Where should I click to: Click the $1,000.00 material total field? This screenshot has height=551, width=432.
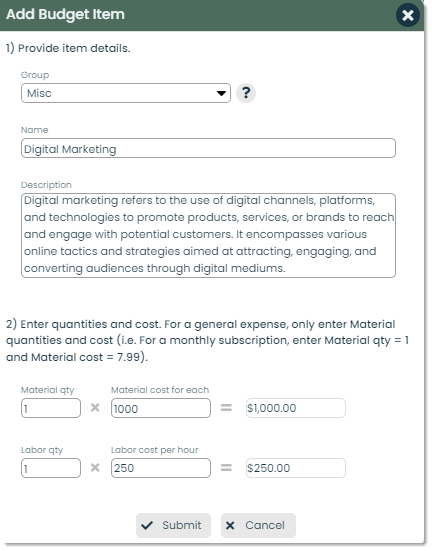pos(296,408)
